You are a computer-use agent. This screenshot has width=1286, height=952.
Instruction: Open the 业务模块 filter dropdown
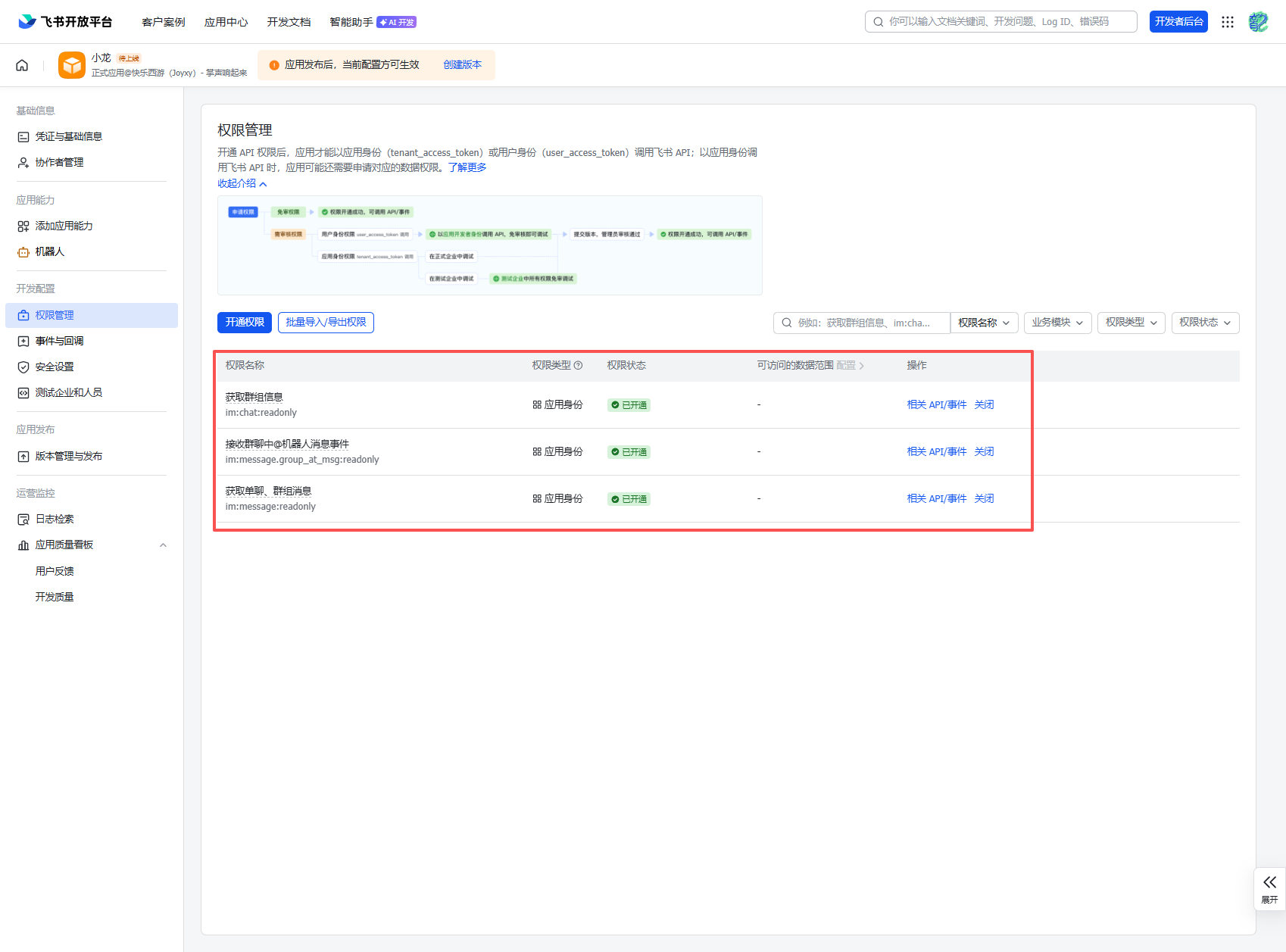click(1057, 323)
